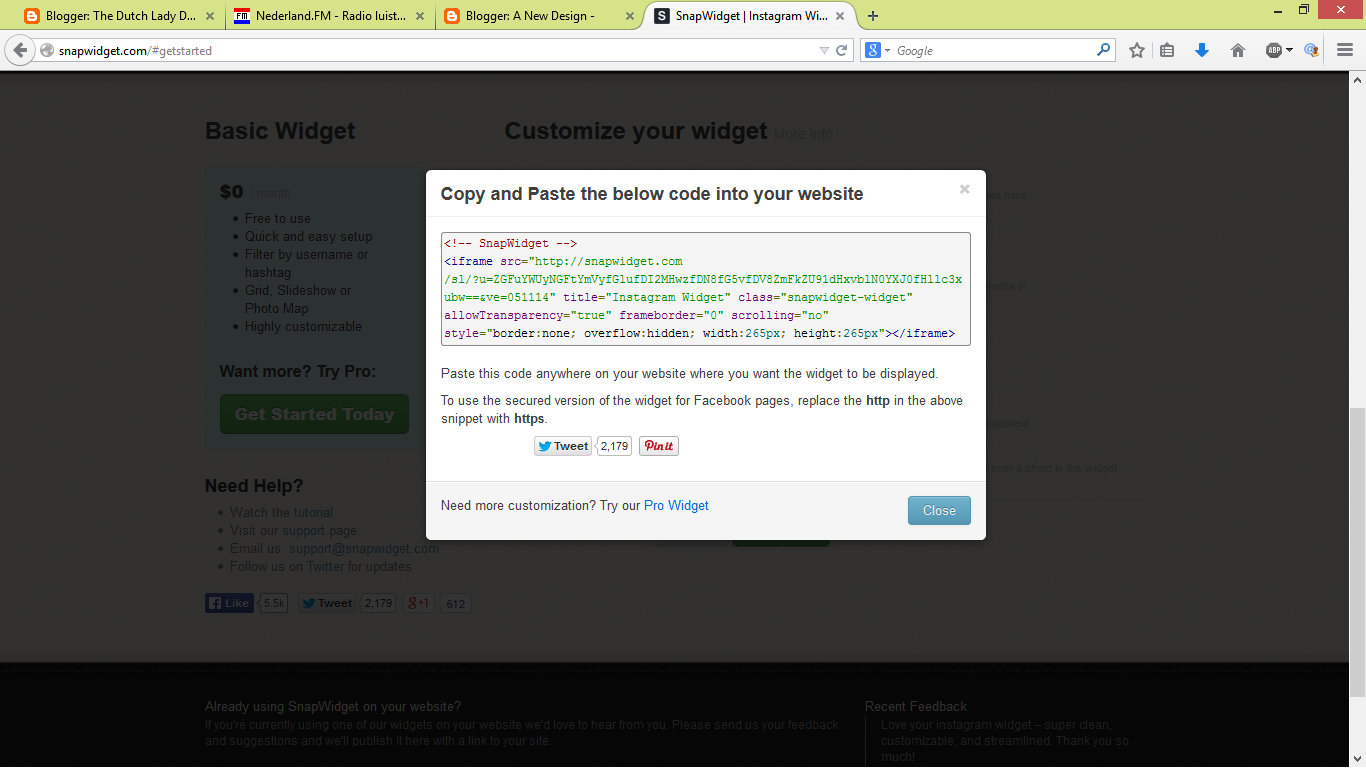Open dialog's 2,179 tweet count bubble
The height and width of the screenshot is (768, 1366).
(614, 446)
